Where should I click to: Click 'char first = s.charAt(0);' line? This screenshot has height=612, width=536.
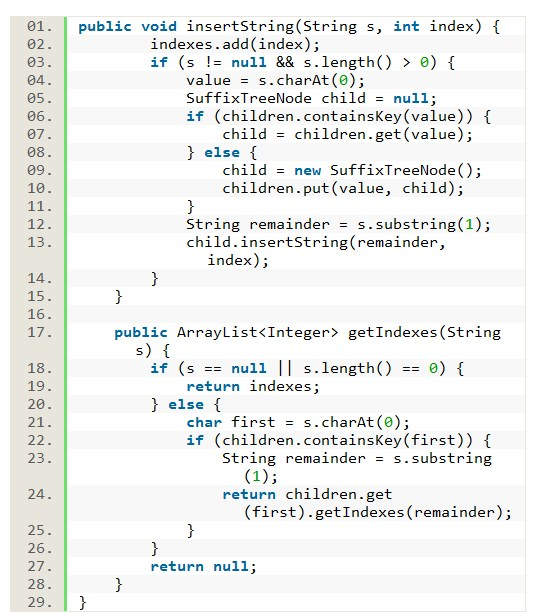pos(298,423)
